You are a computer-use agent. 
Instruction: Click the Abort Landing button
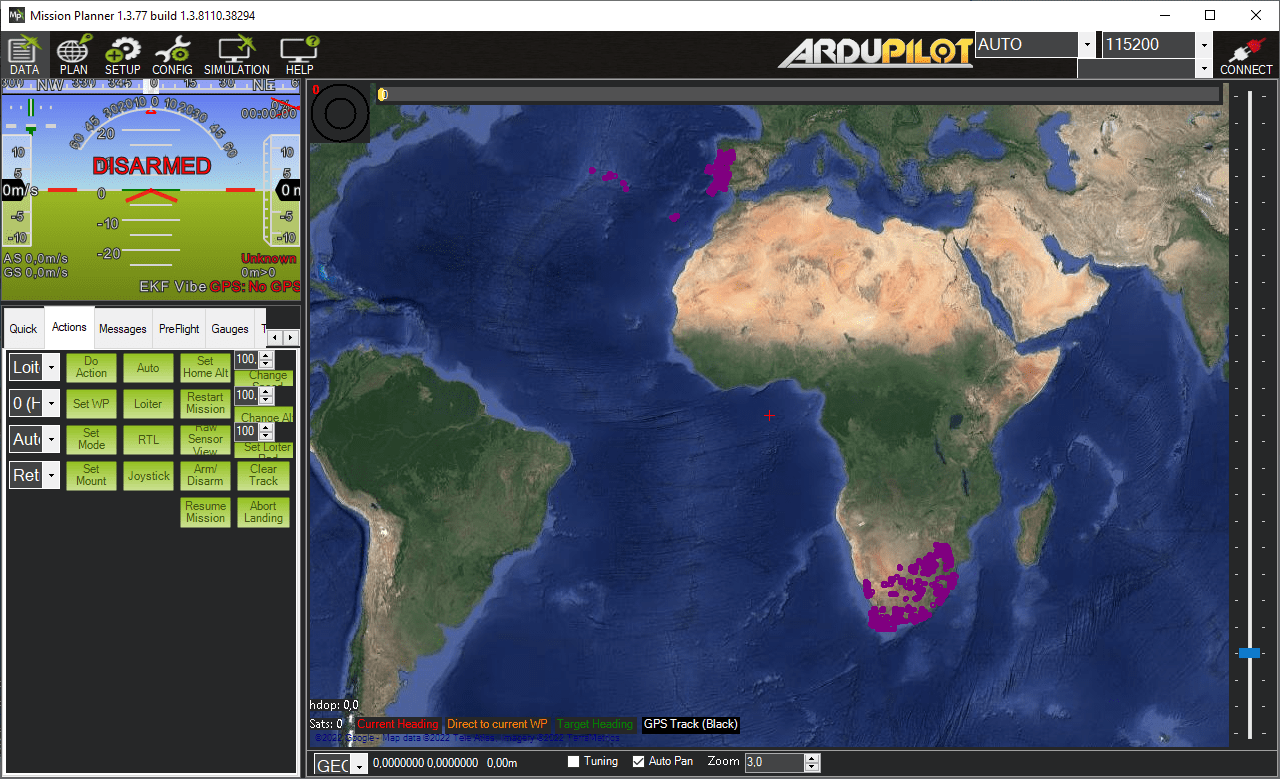(263, 512)
